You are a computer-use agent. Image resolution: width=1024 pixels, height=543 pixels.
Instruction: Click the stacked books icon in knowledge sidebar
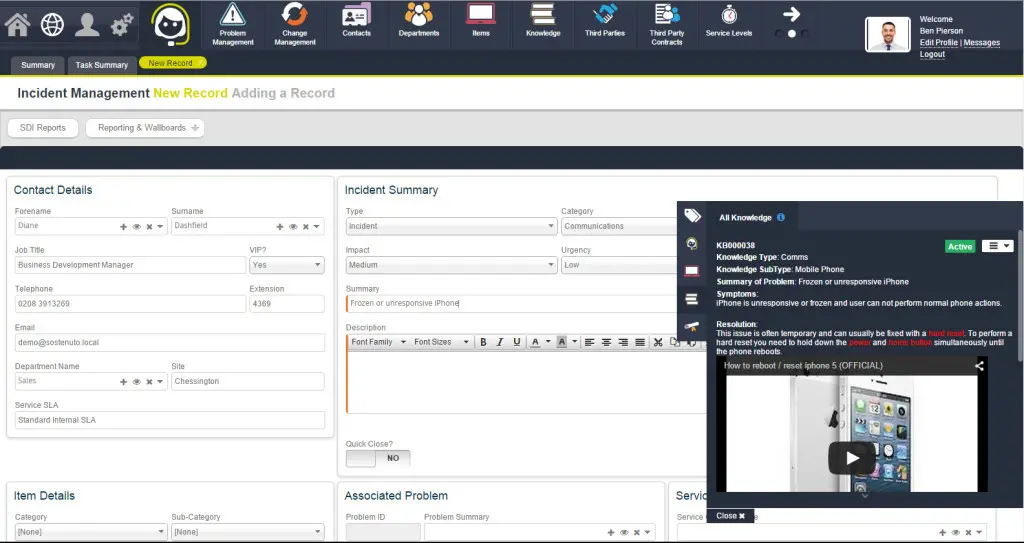click(x=692, y=299)
